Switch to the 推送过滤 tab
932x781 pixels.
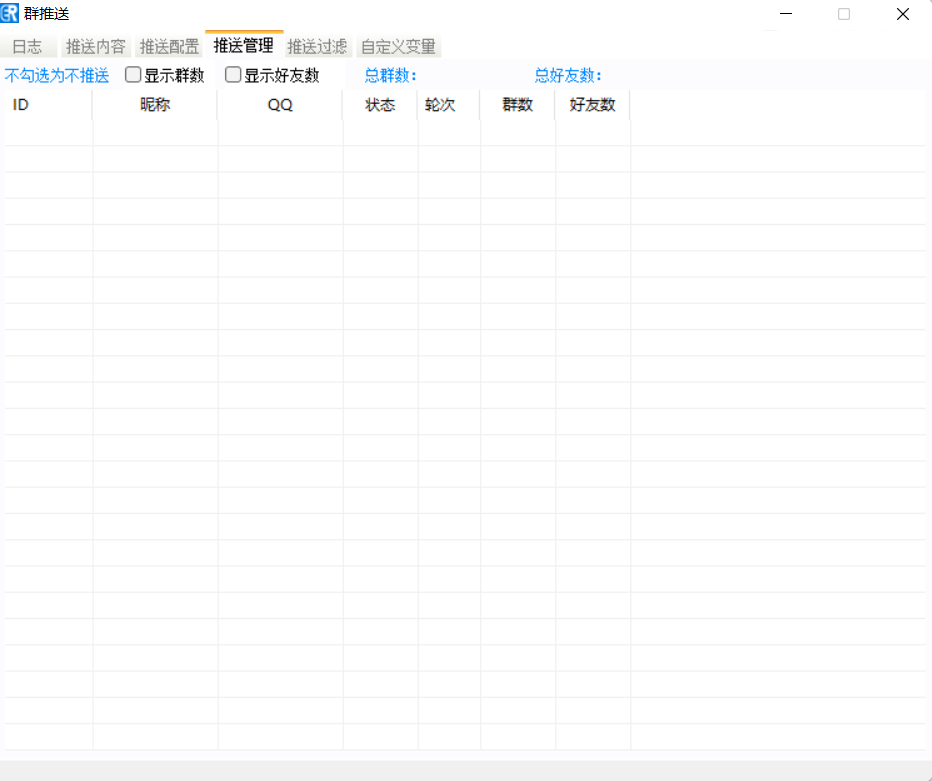(317, 47)
